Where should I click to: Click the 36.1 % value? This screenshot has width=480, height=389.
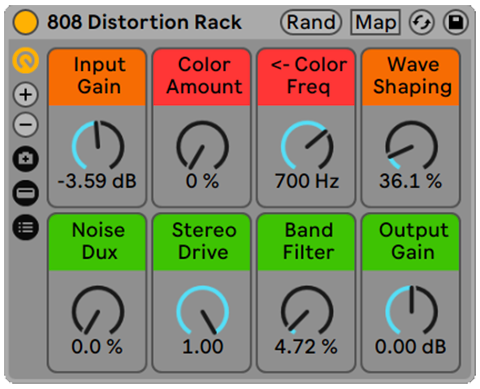tap(411, 181)
